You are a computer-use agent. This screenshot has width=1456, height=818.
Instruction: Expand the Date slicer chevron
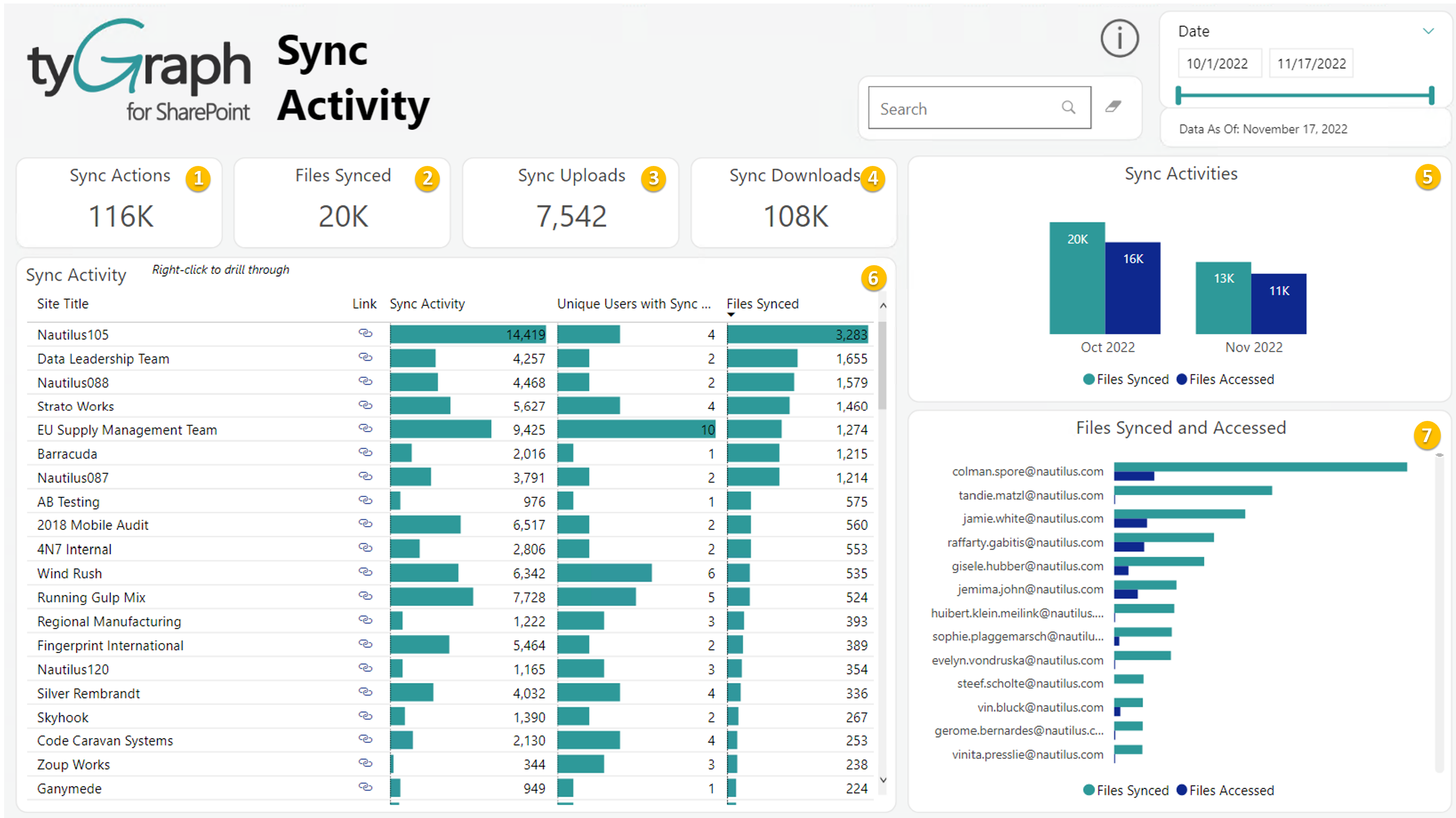[1428, 31]
